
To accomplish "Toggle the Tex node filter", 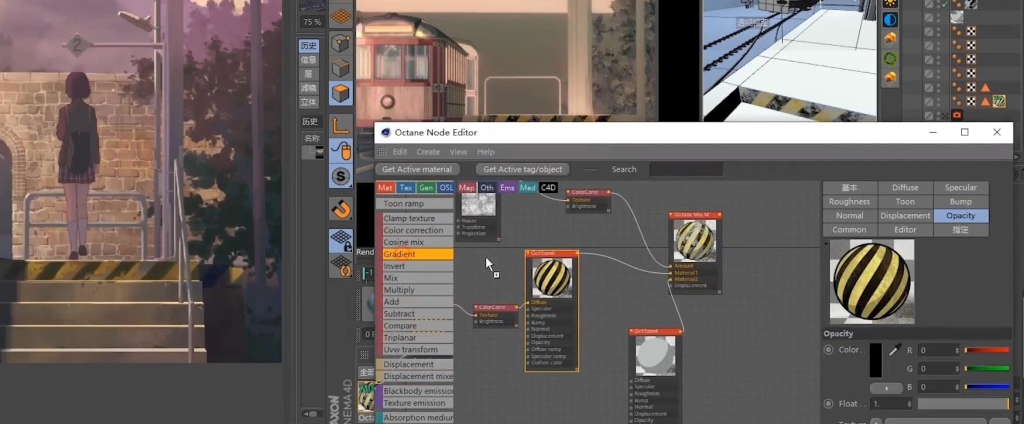I will [406, 188].
